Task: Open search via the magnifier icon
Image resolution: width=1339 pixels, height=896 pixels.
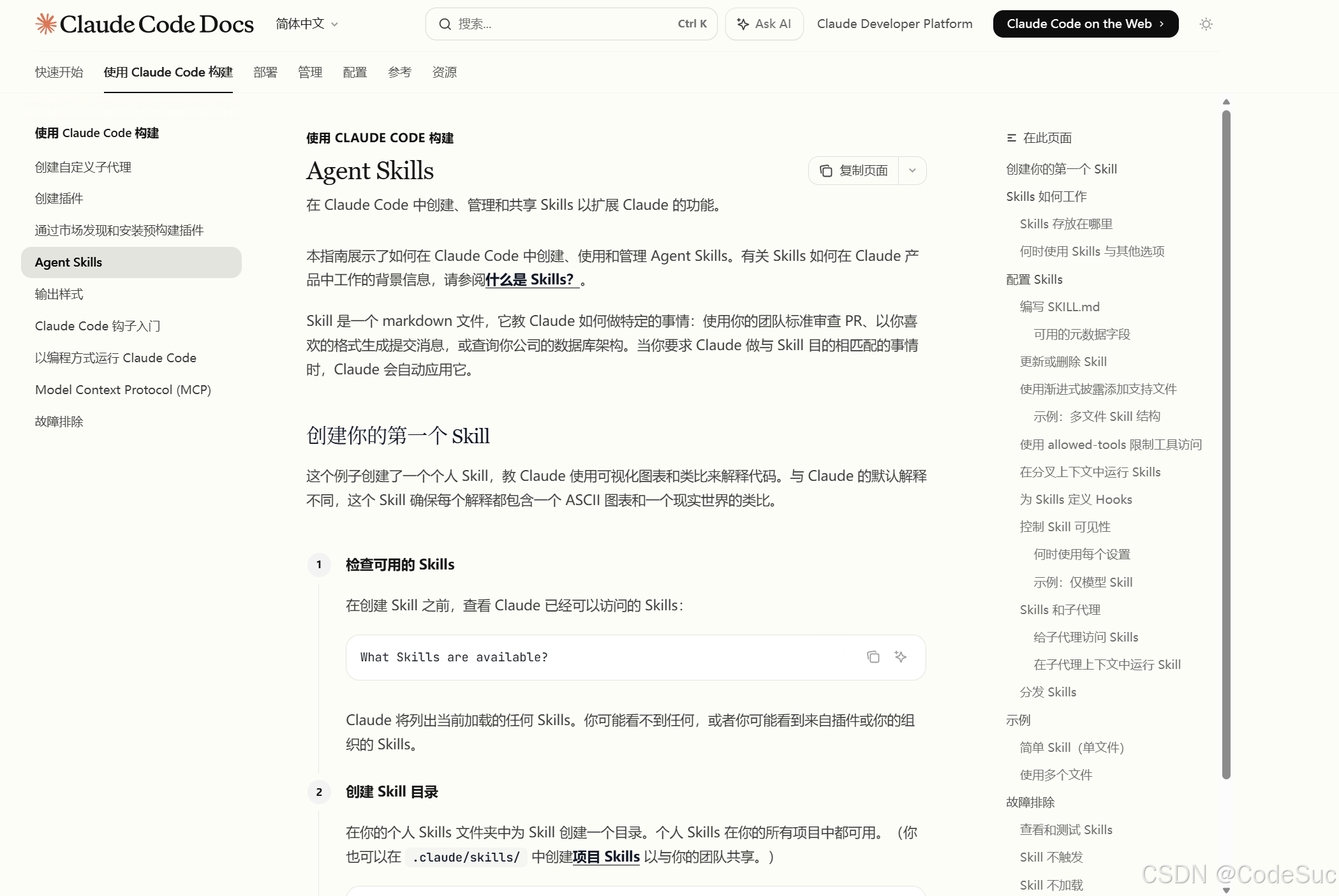Action: (445, 24)
